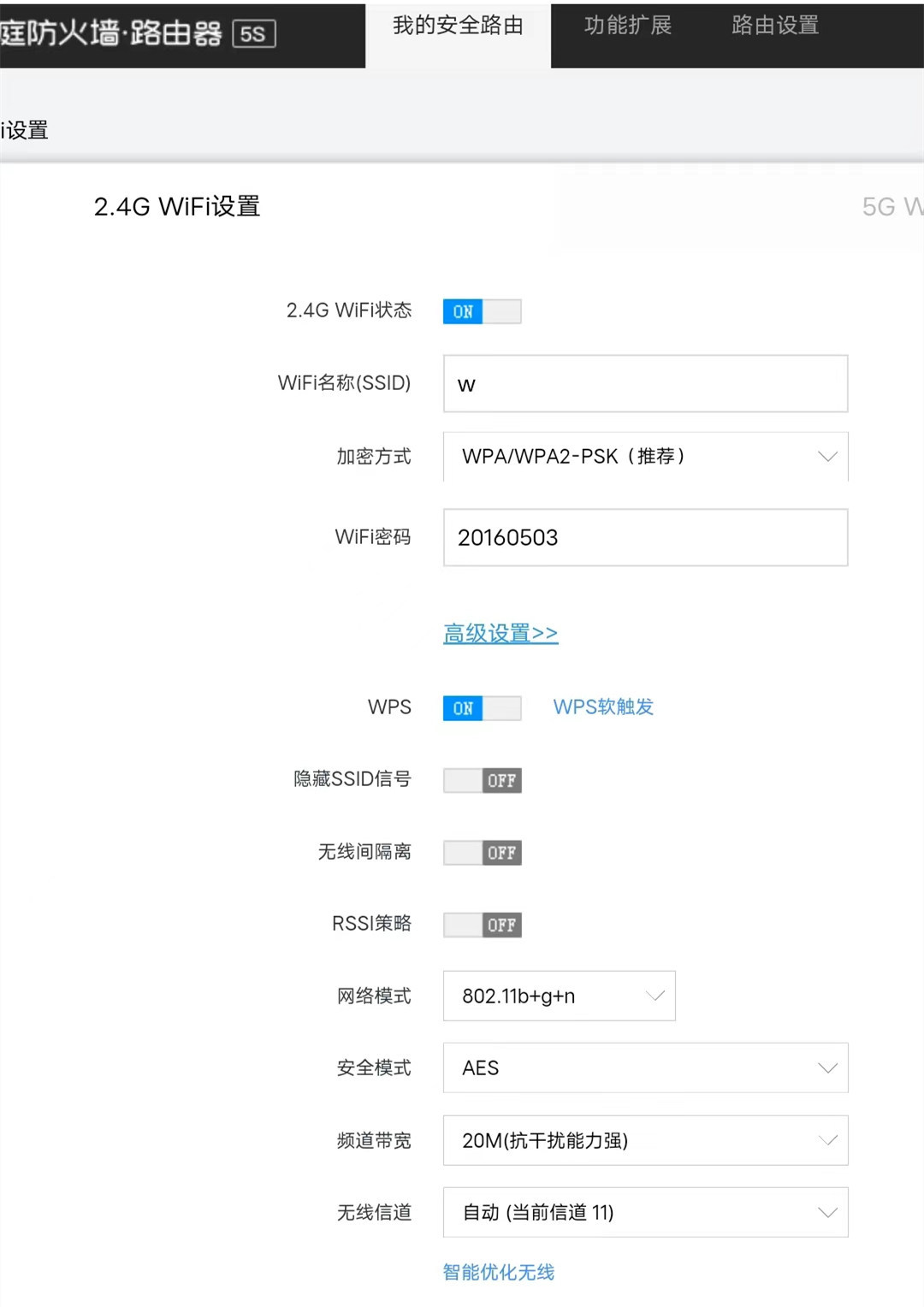Turn on the 无线间隔离 switch

coord(482,852)
